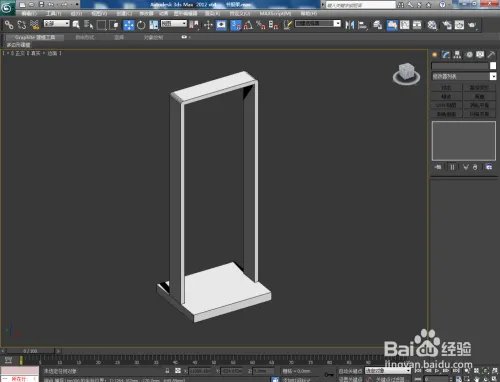500x382 pixels.
Task: Click Configure Modifier Sets icon
Action: click(x=489, y=167)
